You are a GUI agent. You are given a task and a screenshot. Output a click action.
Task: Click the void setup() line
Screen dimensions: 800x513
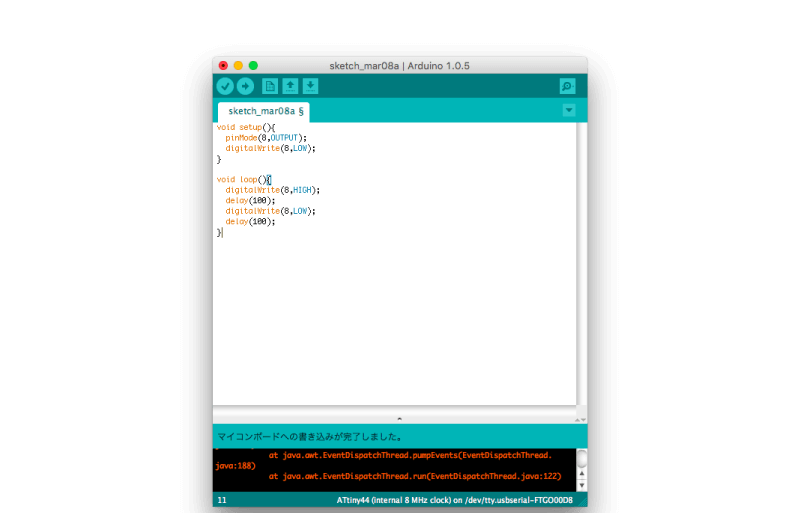tap(246, 127)
